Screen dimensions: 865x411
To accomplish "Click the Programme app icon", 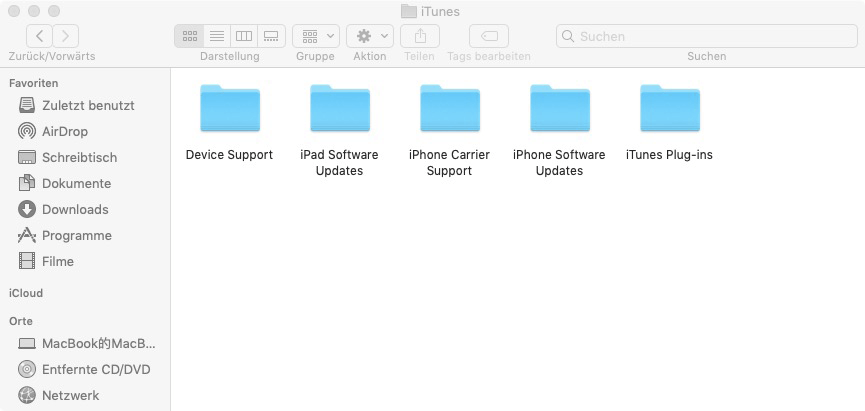I will click(x=26, y=236).
